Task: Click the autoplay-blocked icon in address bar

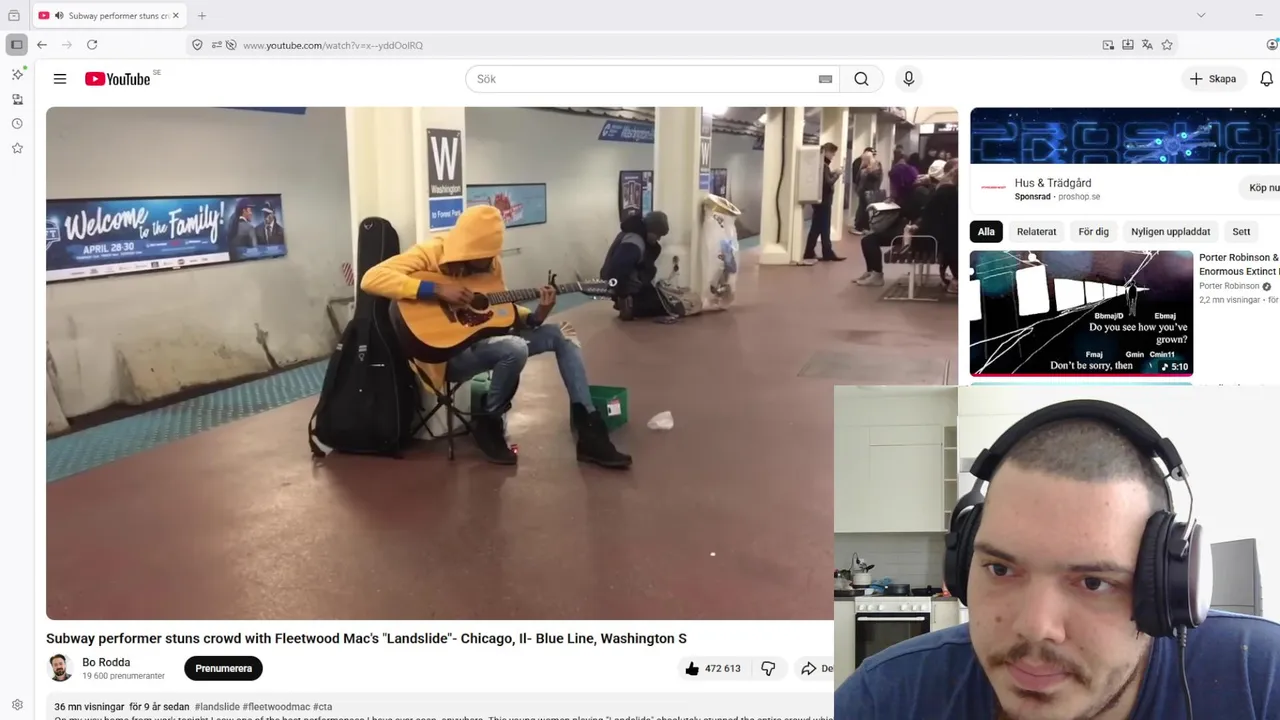Action: (x=231, y=45)
